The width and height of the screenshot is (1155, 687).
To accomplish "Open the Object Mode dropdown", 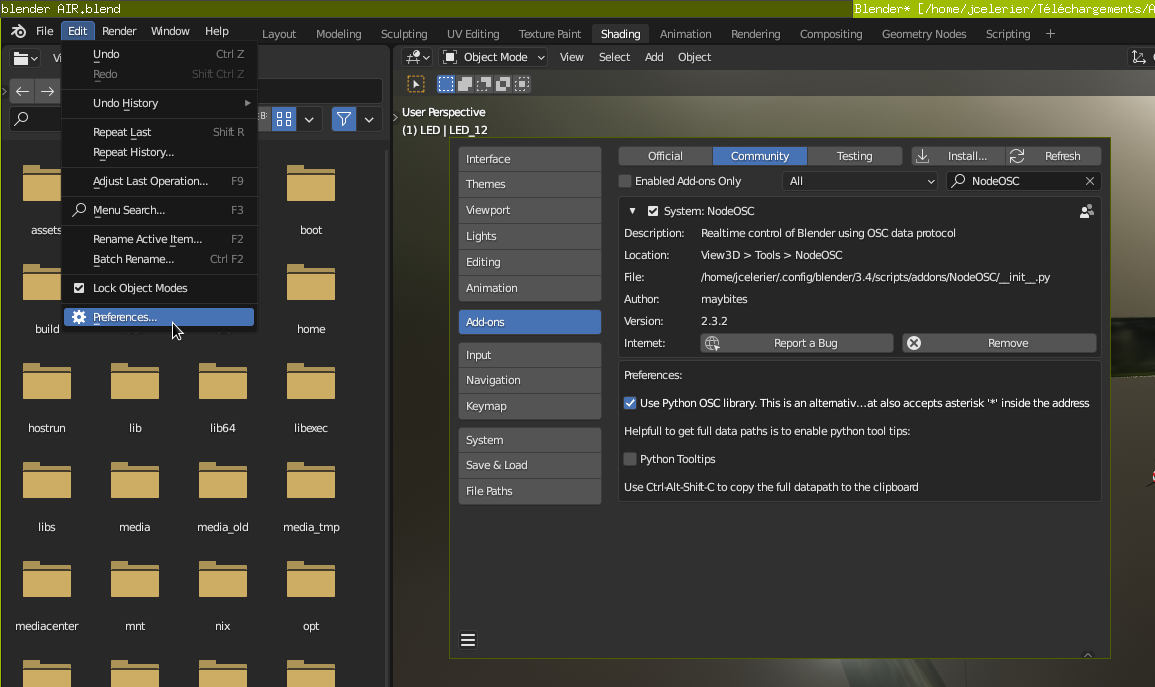I will 494,57.
